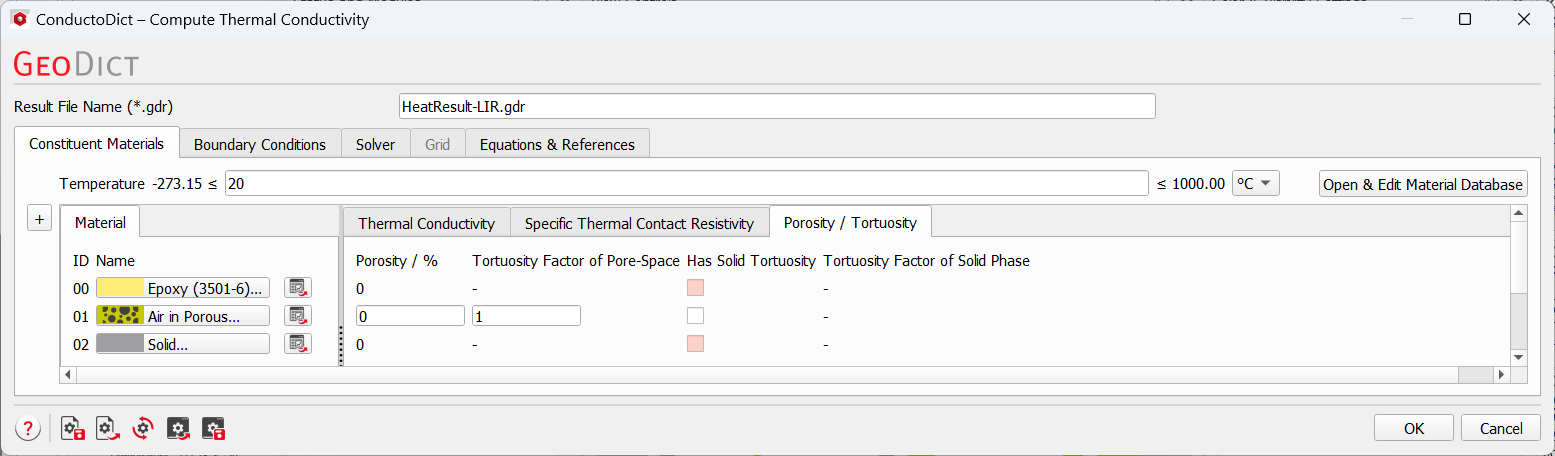Click Open & Edit Material Database button
The width and height of the screenshot is (1555, 456).
point(1422,184)
